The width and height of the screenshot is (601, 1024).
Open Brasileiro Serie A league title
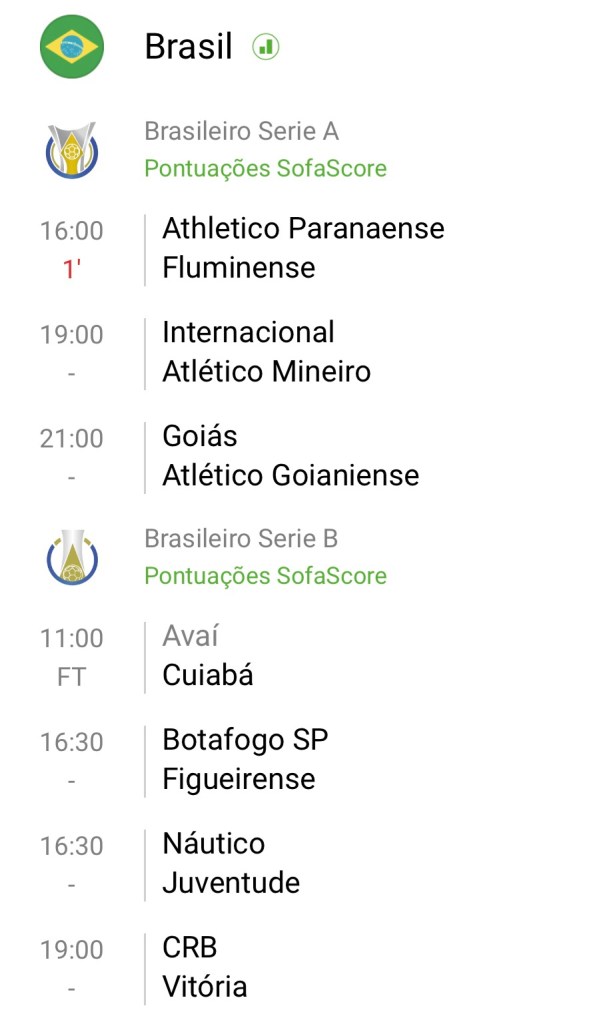pos(241,131)
